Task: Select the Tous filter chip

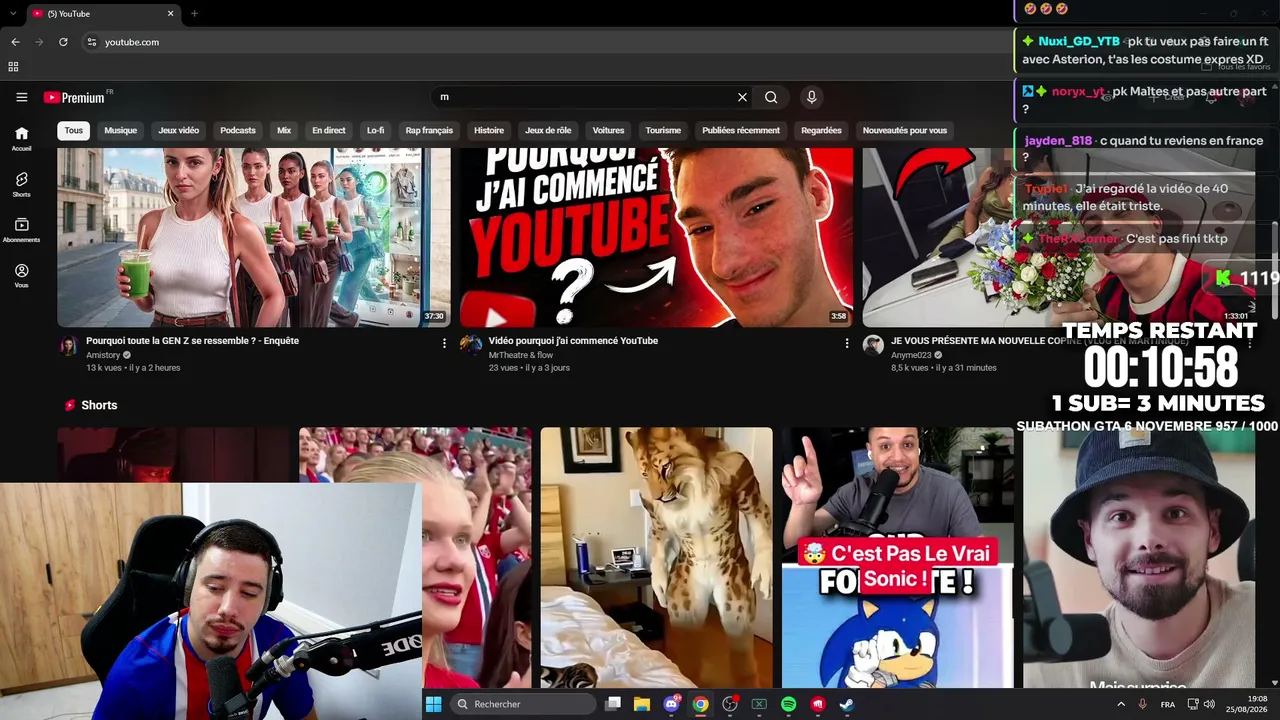Action: point(74,130)
